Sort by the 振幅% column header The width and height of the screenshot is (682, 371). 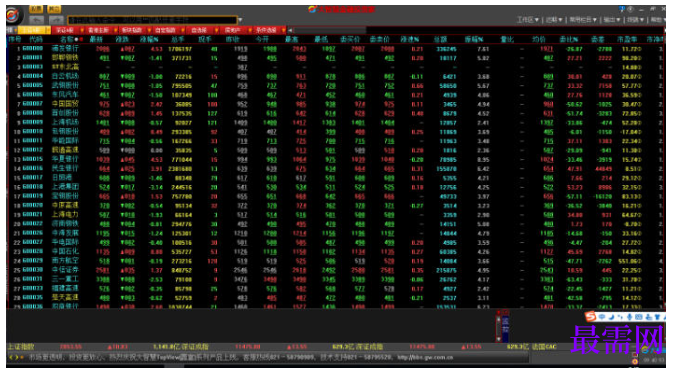474,40
